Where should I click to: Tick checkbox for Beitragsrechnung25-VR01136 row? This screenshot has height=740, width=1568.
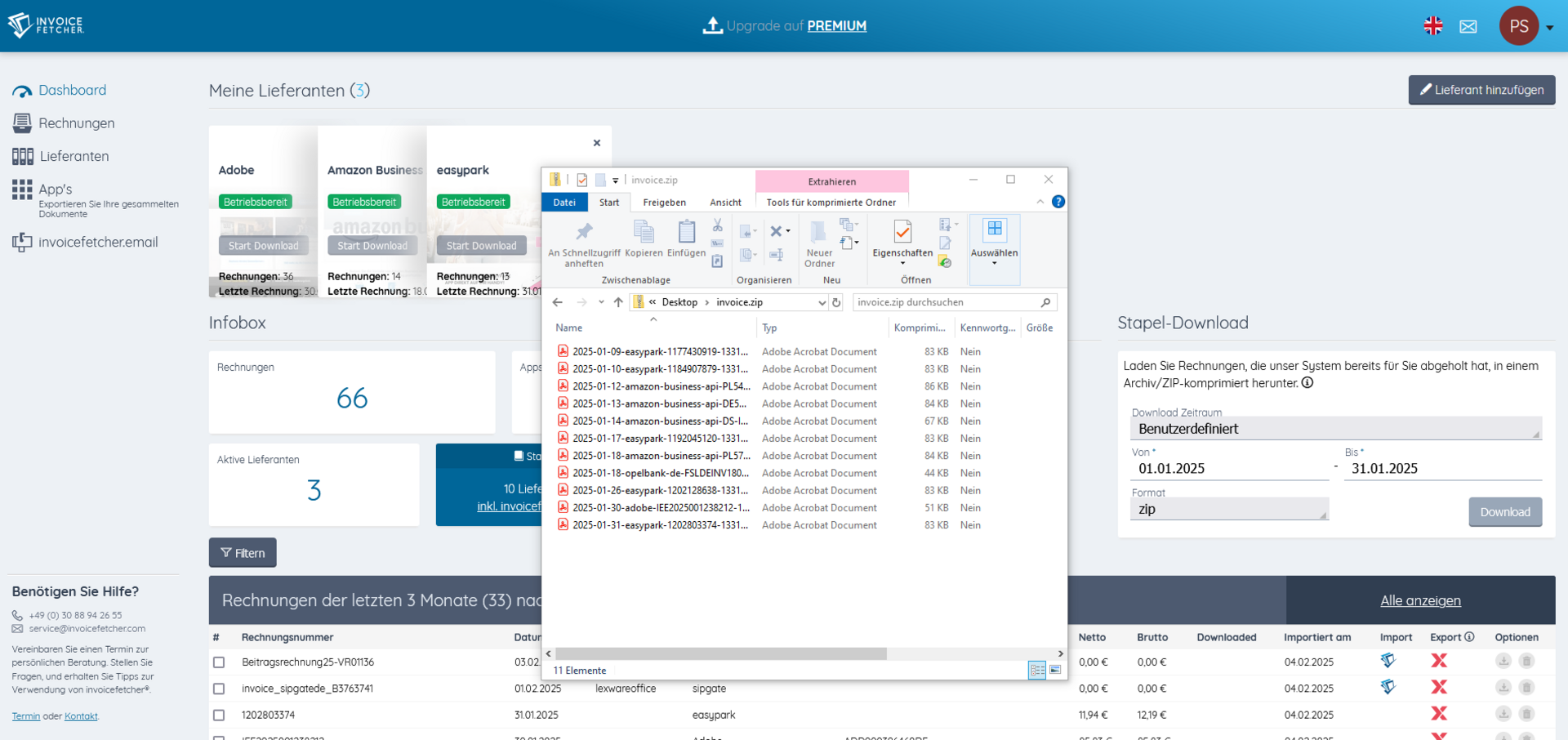(219, 662)
